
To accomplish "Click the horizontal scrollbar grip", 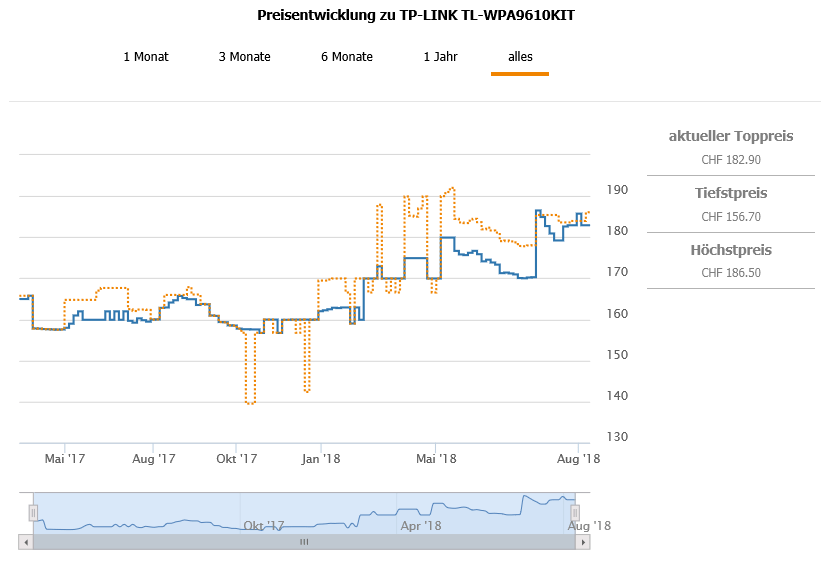I will click(304, 541).
